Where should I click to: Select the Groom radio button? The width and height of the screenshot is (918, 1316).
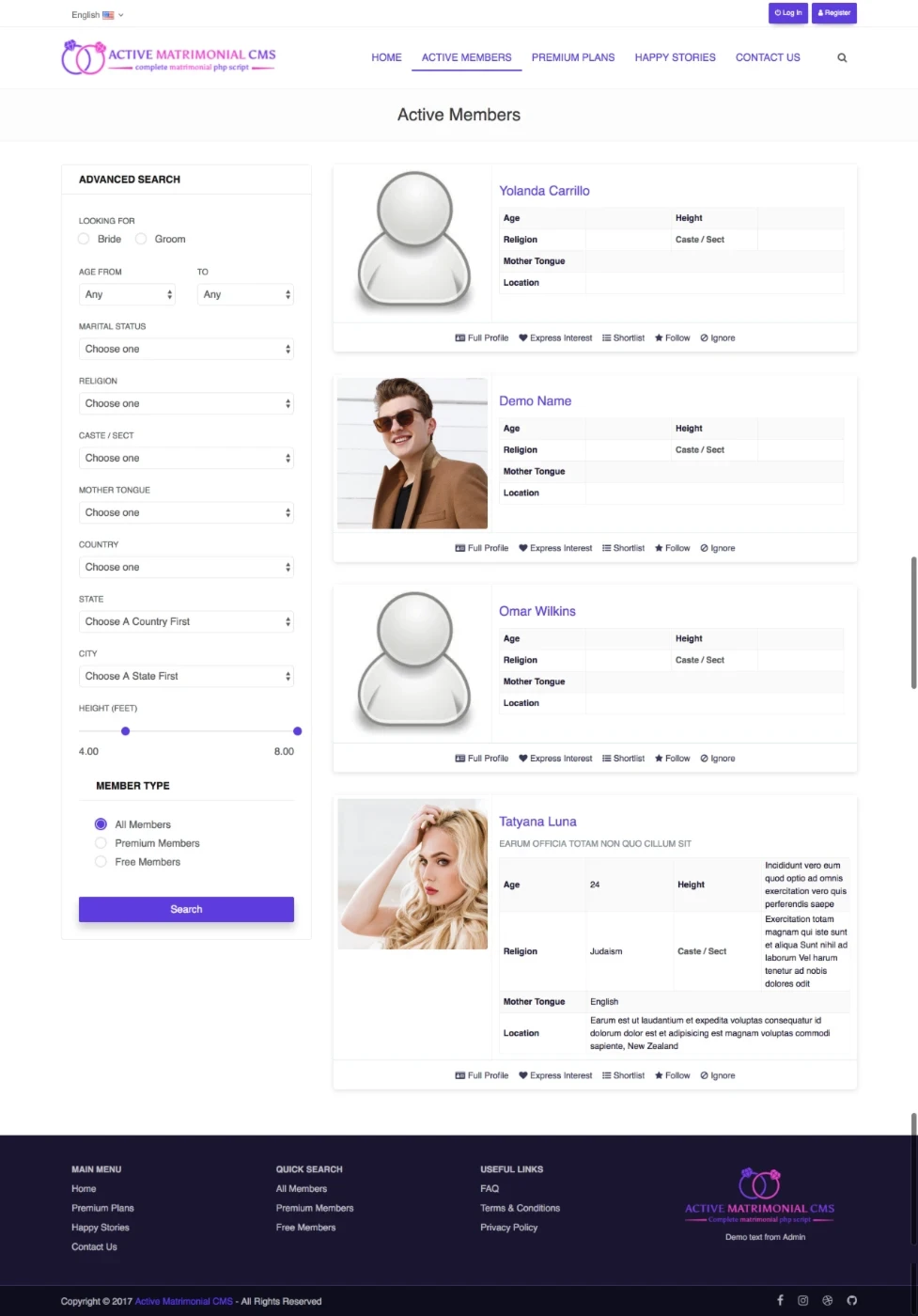(141, 239)
